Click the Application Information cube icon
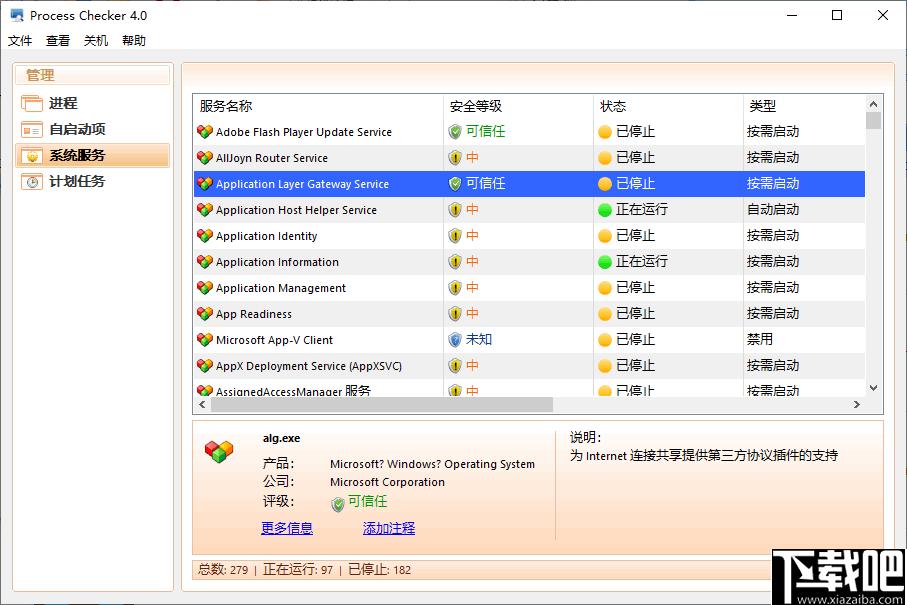 pos(205,262)
